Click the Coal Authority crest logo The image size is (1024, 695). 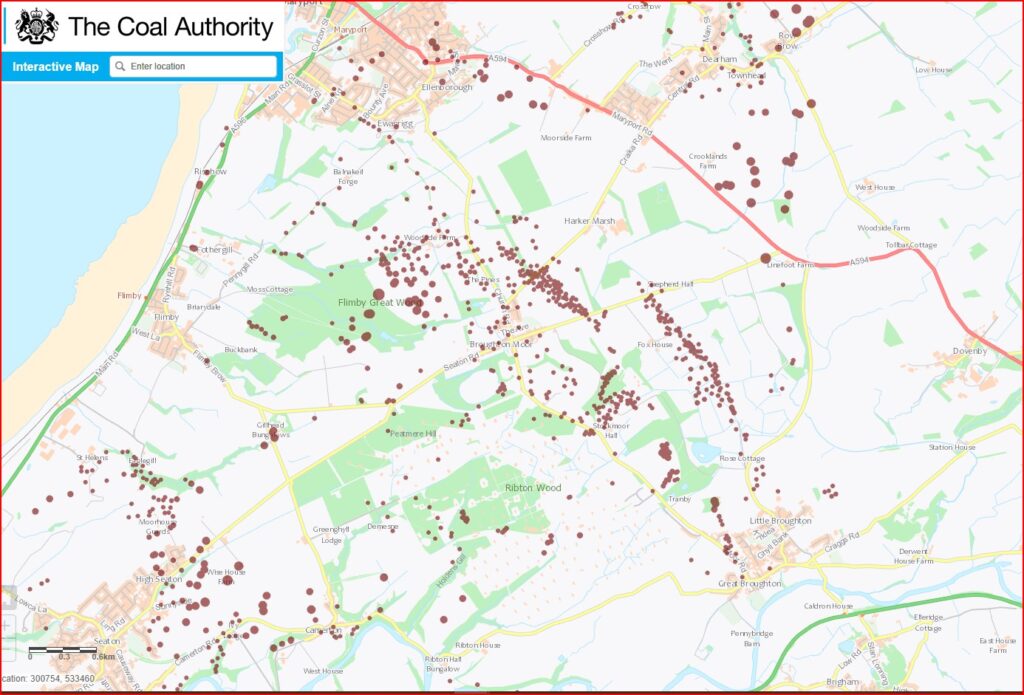(37, 25)
